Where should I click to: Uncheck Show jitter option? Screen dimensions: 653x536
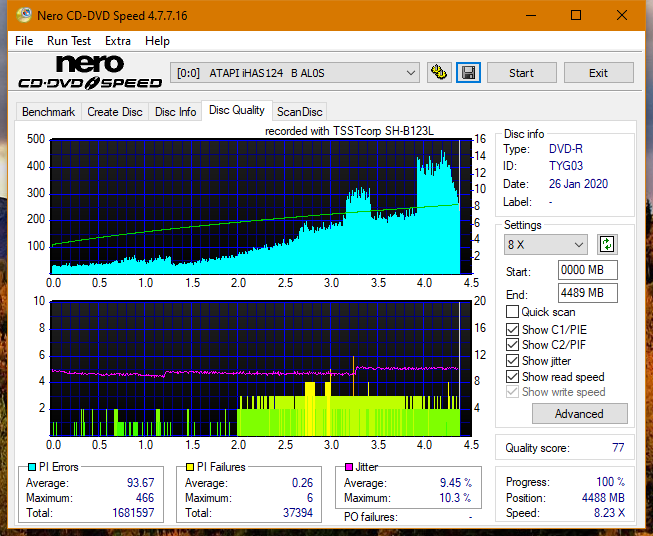[x=512, y=361]
